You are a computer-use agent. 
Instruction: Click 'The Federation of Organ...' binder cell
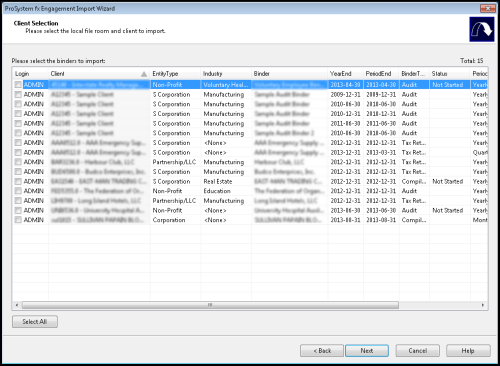[289, 191]
